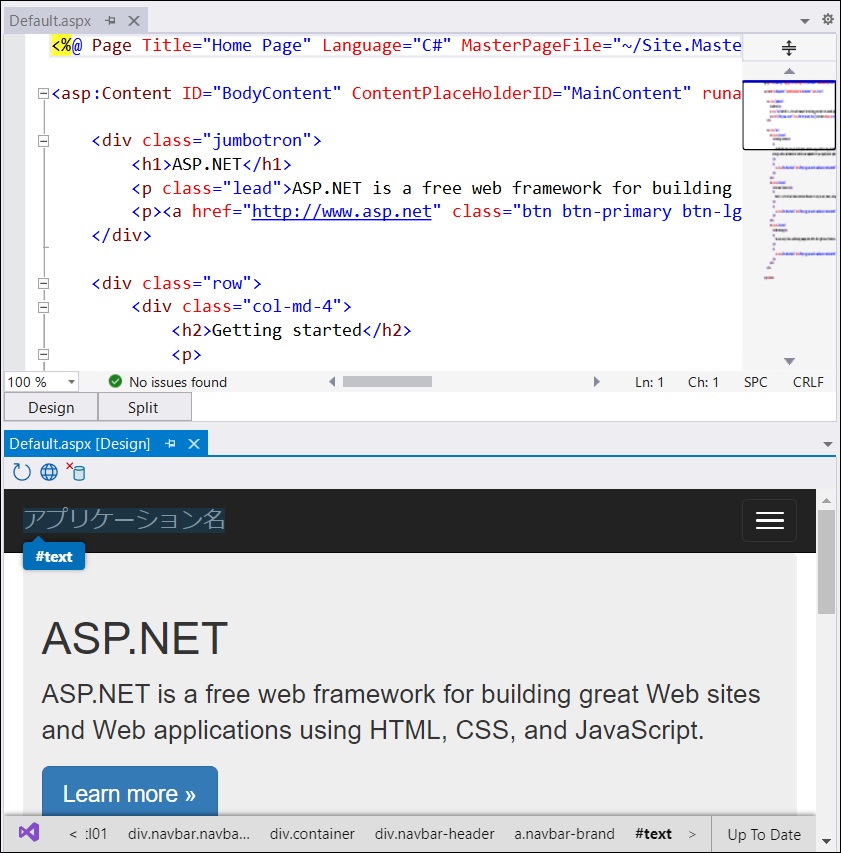Click the design view scroll up arrow
841x853 pixels.
click(826, 500)
